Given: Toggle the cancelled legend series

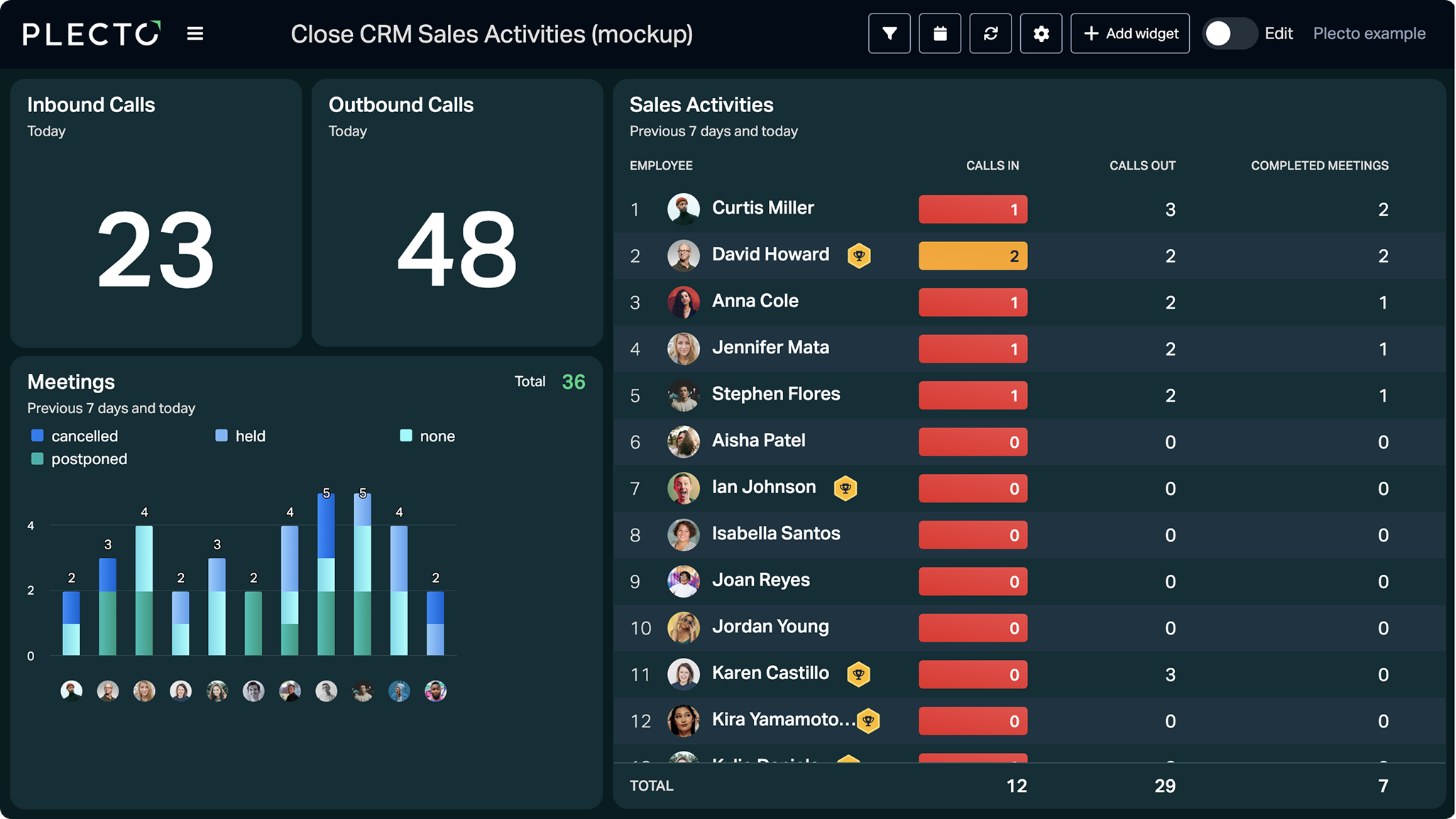Looking at the screenshot, I should [75, 436].
